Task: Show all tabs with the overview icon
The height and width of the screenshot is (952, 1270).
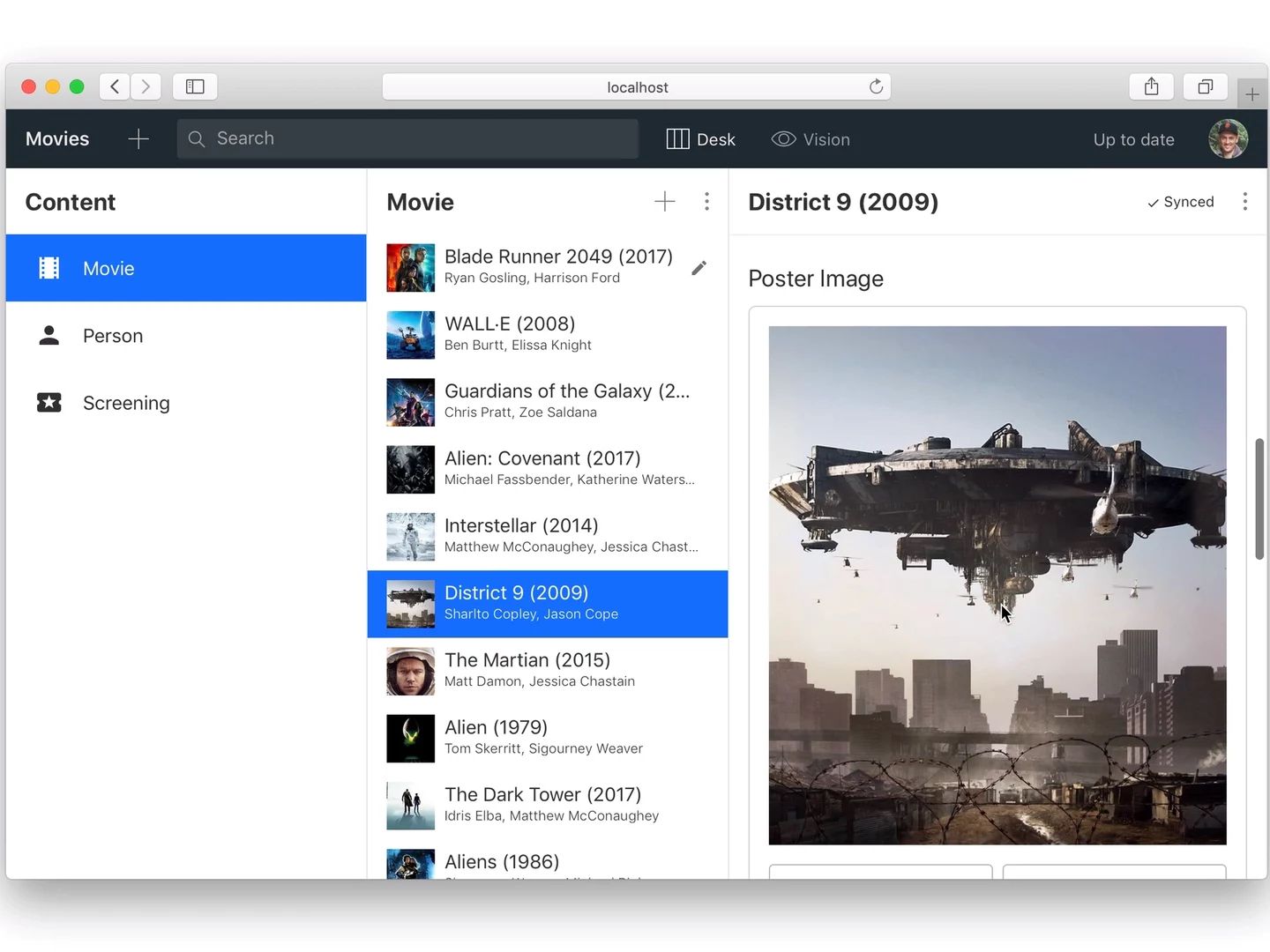Action: [x=1206, y=86]
